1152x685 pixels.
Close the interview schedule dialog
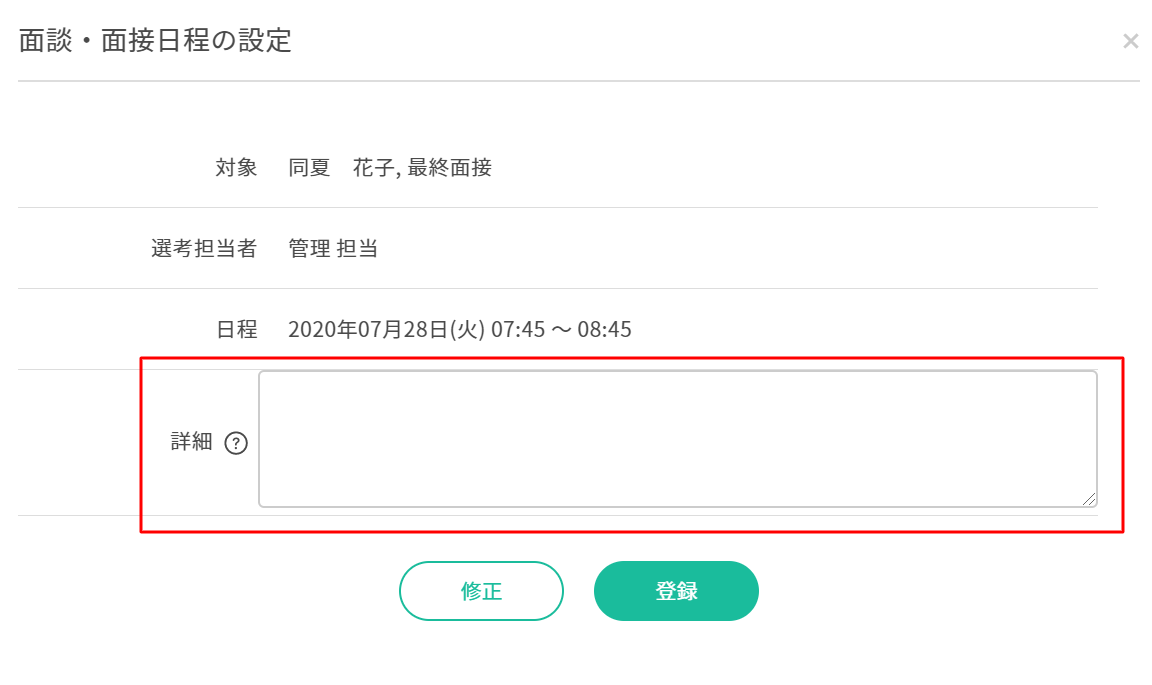[x=1130, y=41]
